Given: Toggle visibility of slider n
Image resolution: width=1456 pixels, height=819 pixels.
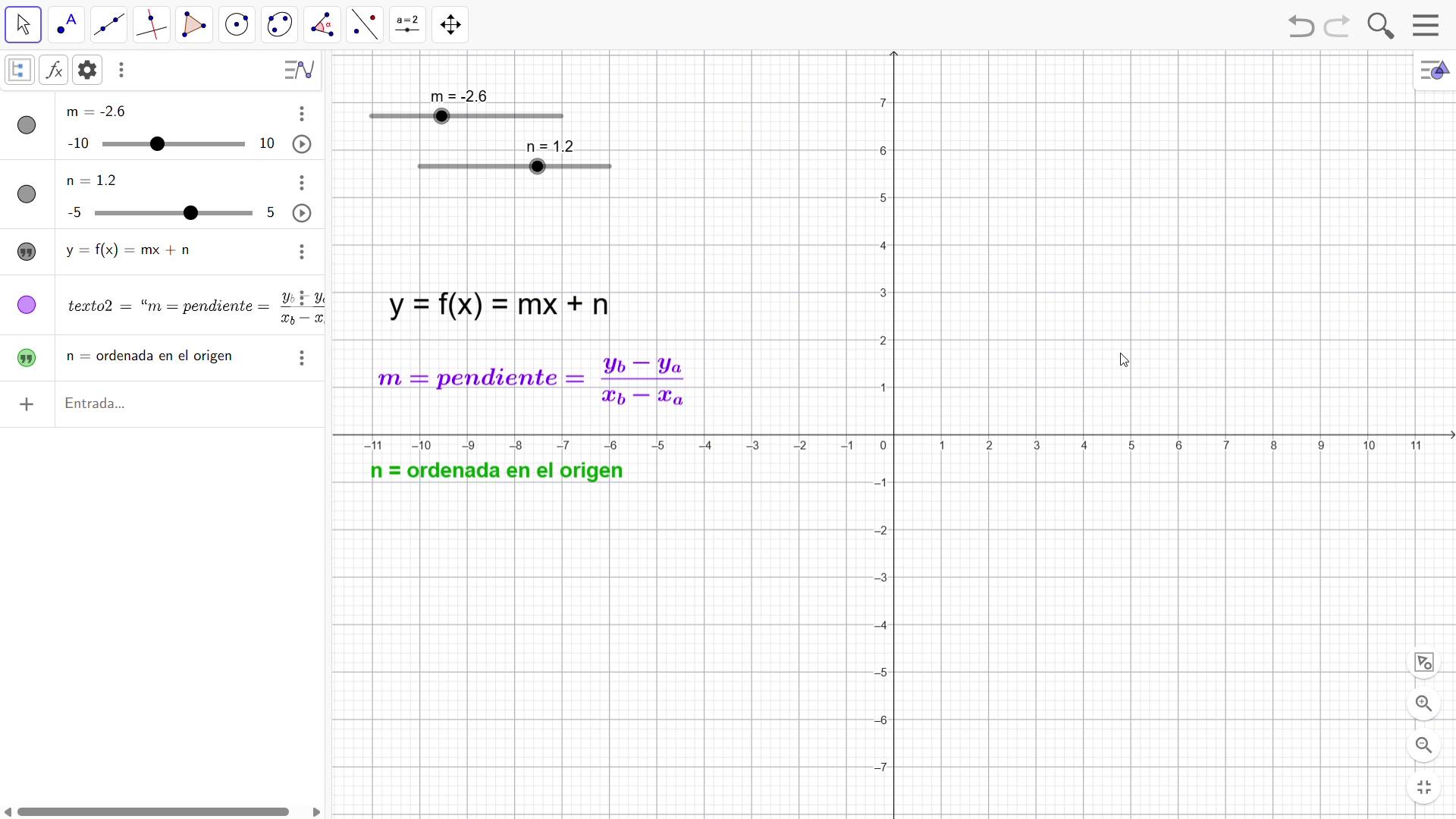Looking at the screenshot, I should coord(27,194).
